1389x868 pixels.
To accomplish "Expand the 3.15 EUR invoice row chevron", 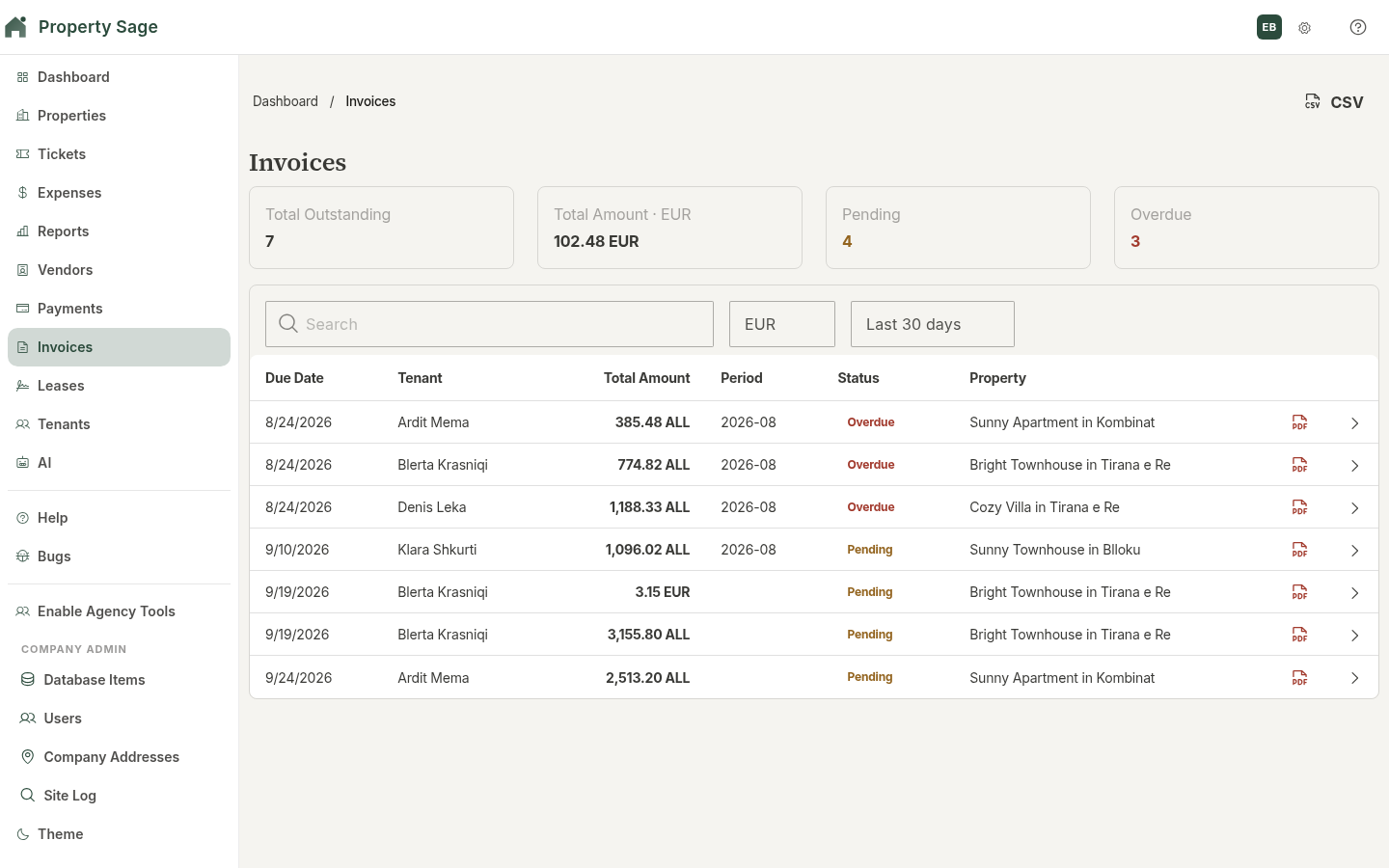I will coord(1354,593).
